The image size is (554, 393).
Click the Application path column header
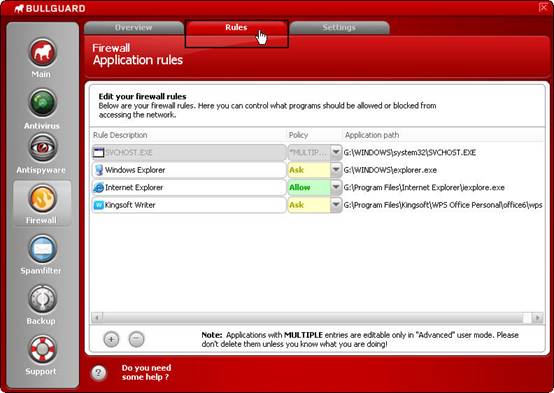point(372,135)
